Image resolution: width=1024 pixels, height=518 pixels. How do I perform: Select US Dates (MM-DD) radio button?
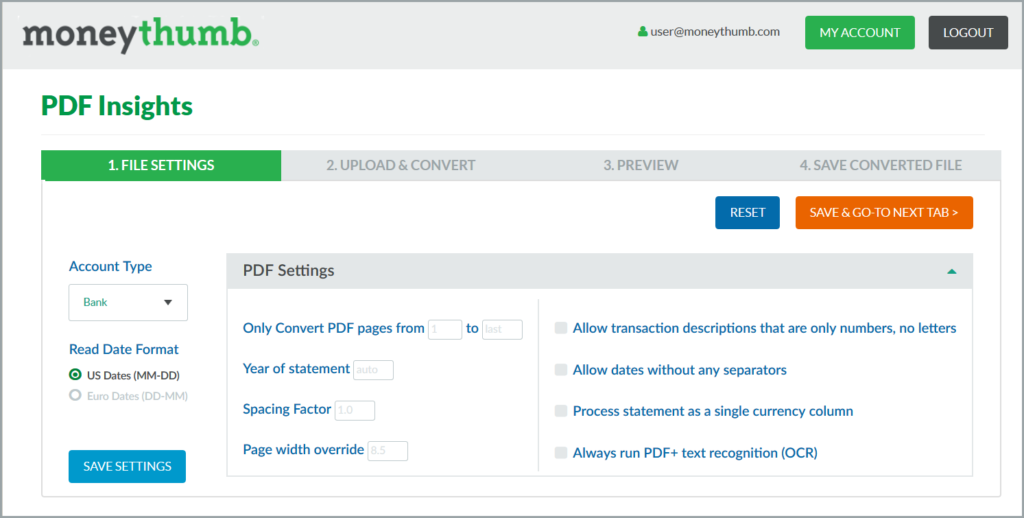coord(75,375)
